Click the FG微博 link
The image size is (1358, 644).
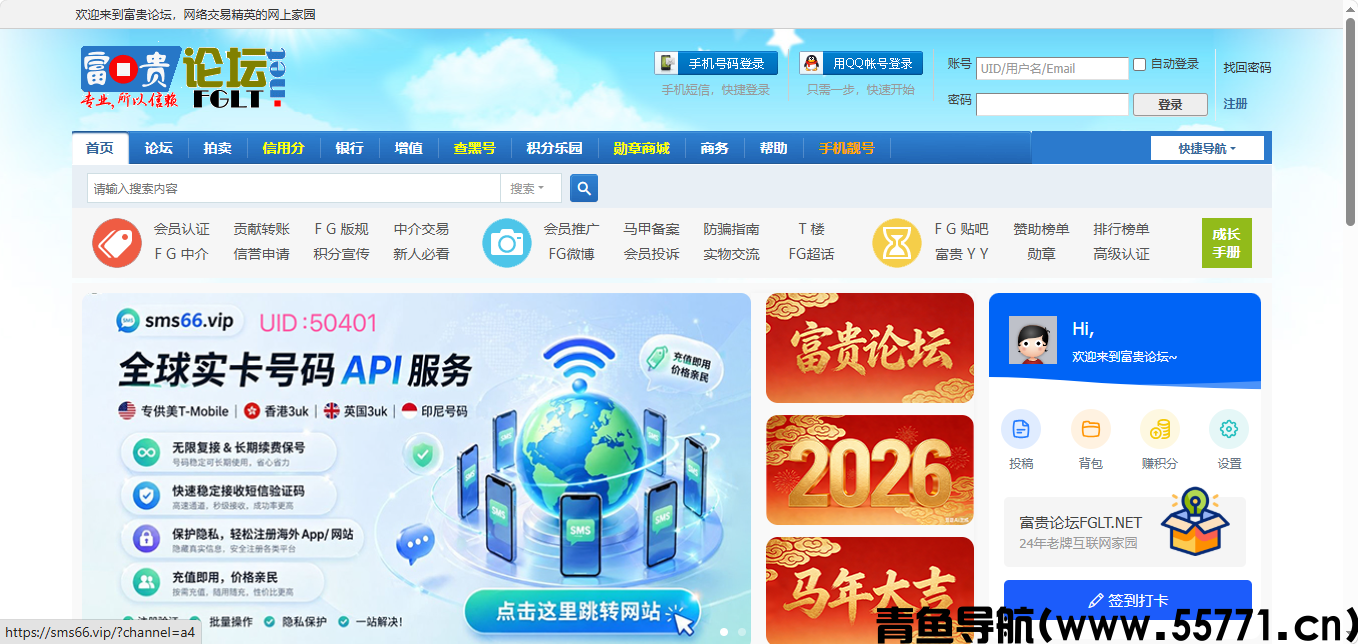[571, 254]
